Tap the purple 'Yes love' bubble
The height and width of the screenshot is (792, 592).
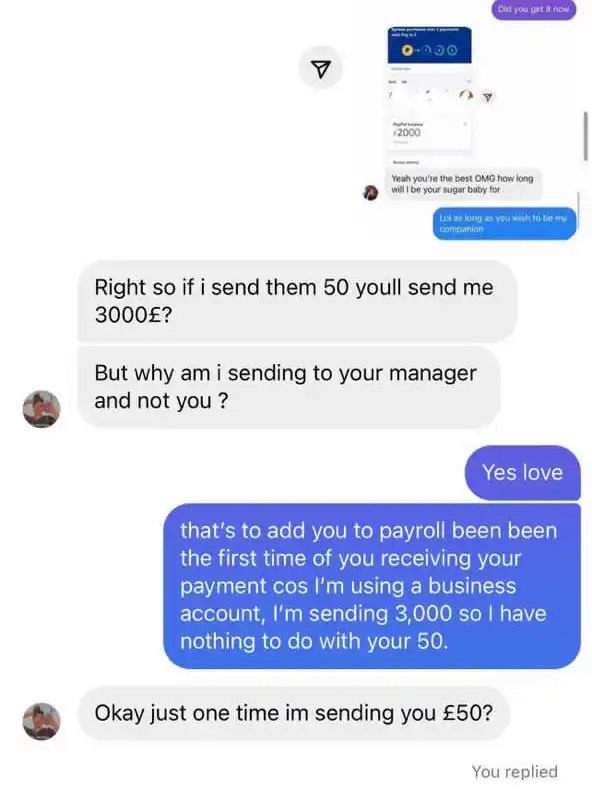coord(522,473)
